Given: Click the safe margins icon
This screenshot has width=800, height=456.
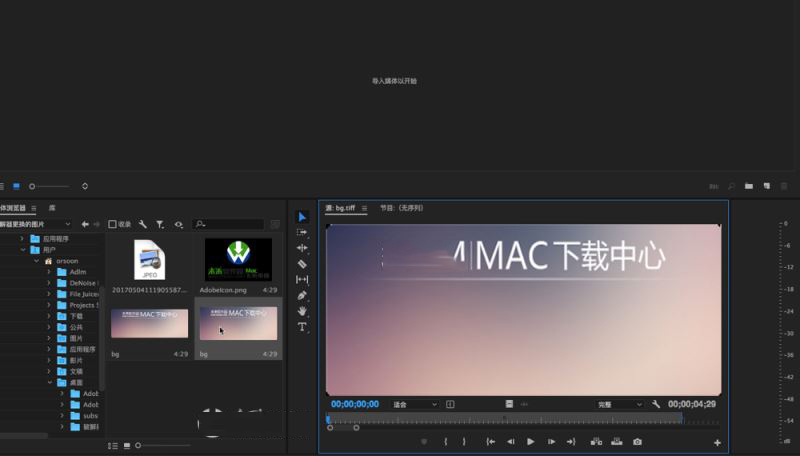Looking at the screenshot, I should [x=450, y=404].
